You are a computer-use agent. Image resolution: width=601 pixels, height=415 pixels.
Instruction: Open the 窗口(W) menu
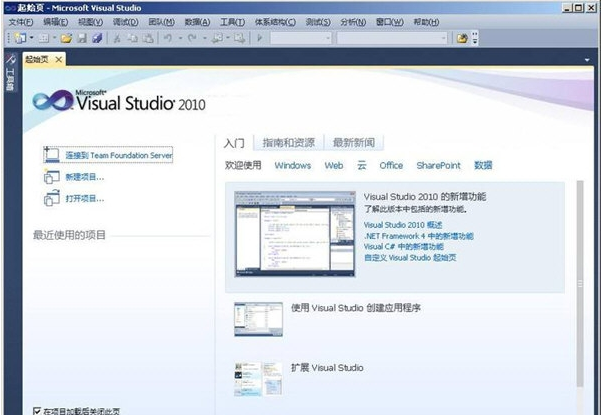point(389,22)
